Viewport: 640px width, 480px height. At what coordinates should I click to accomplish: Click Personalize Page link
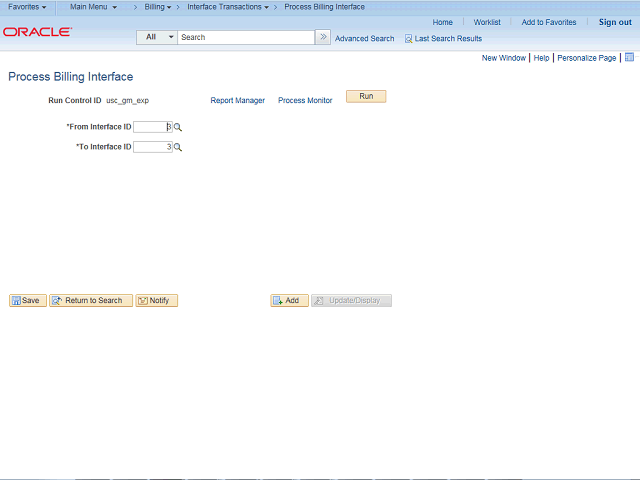[x=587, y=58]
